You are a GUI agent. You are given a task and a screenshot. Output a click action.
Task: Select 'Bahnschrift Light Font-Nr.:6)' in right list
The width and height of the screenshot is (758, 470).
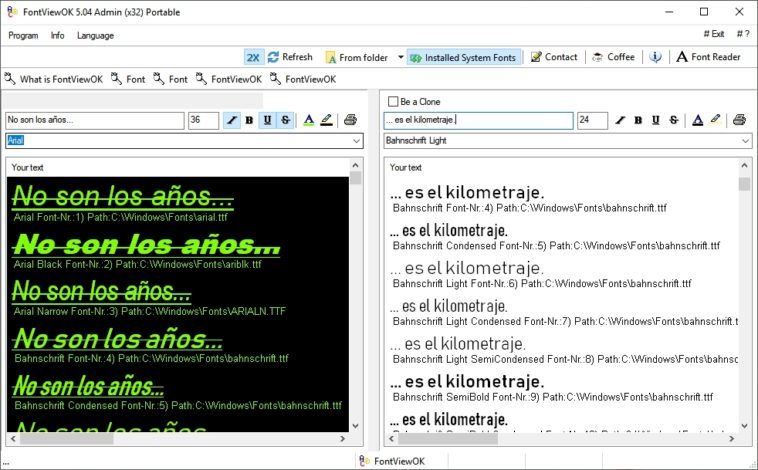[542, 284]
